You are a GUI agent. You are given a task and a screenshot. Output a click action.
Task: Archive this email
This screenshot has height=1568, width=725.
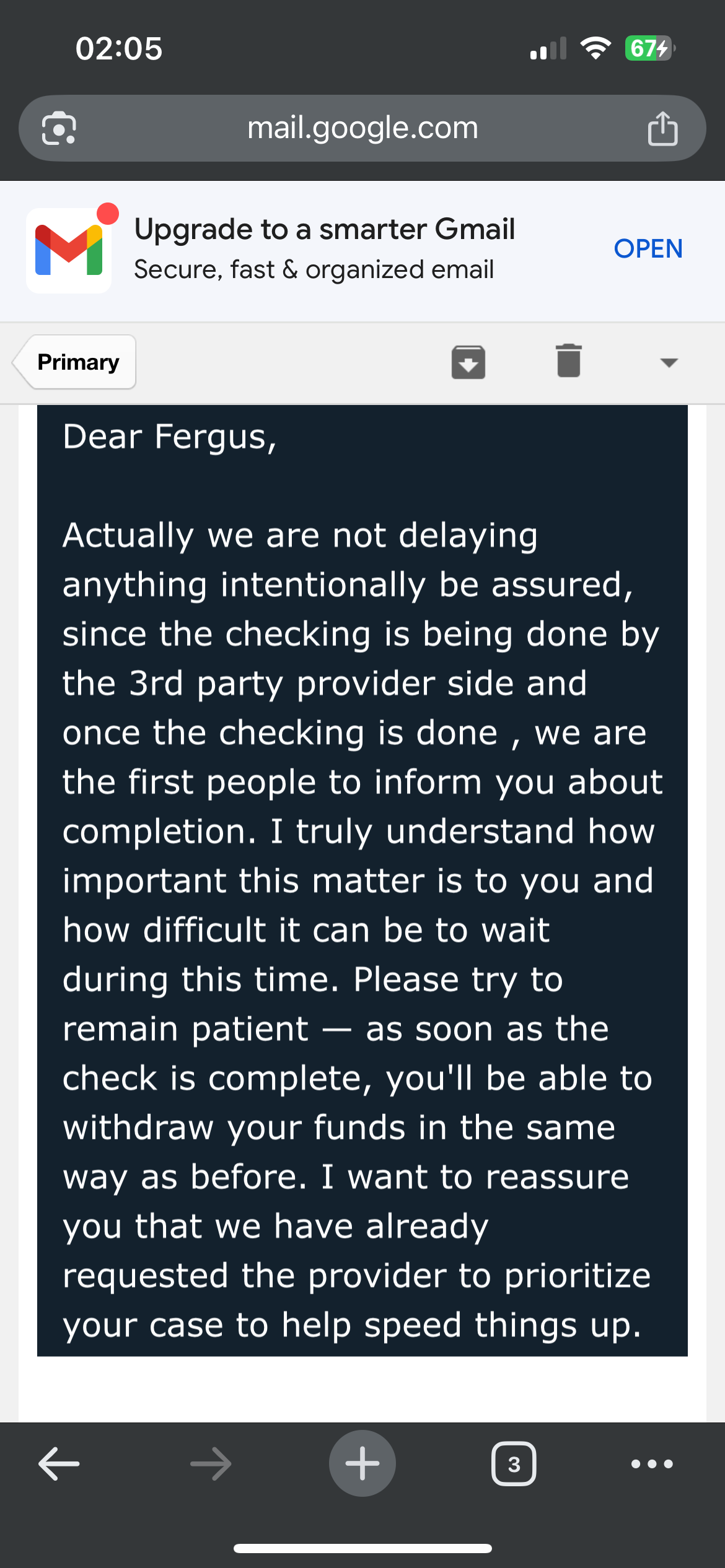[x=468, y=362]
